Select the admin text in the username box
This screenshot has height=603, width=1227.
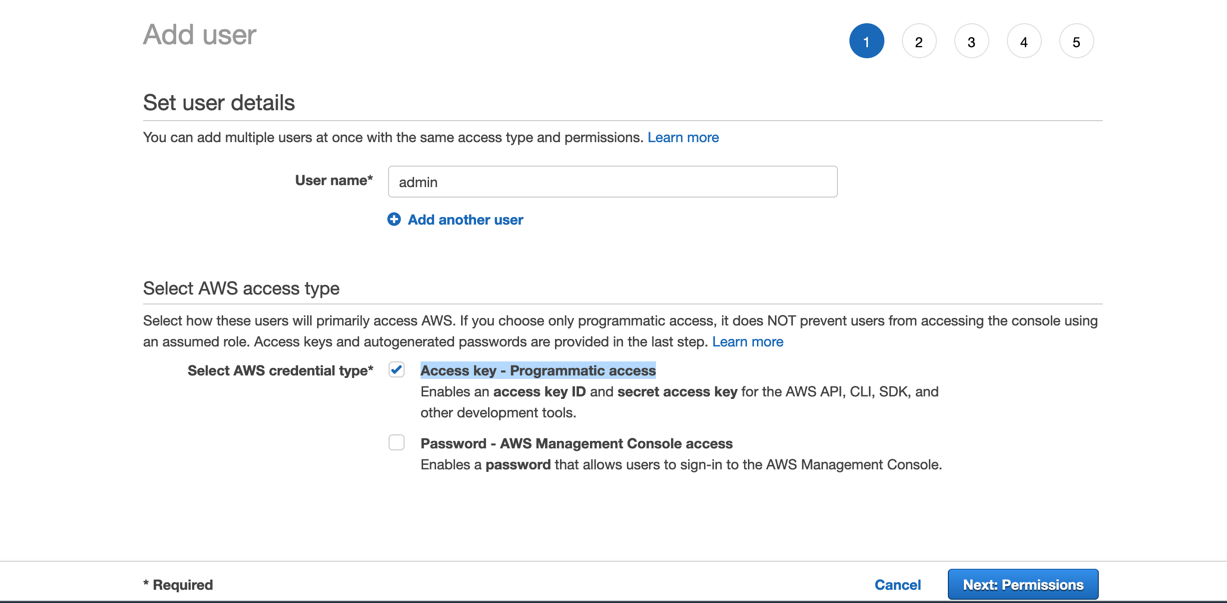coord(418,182)
